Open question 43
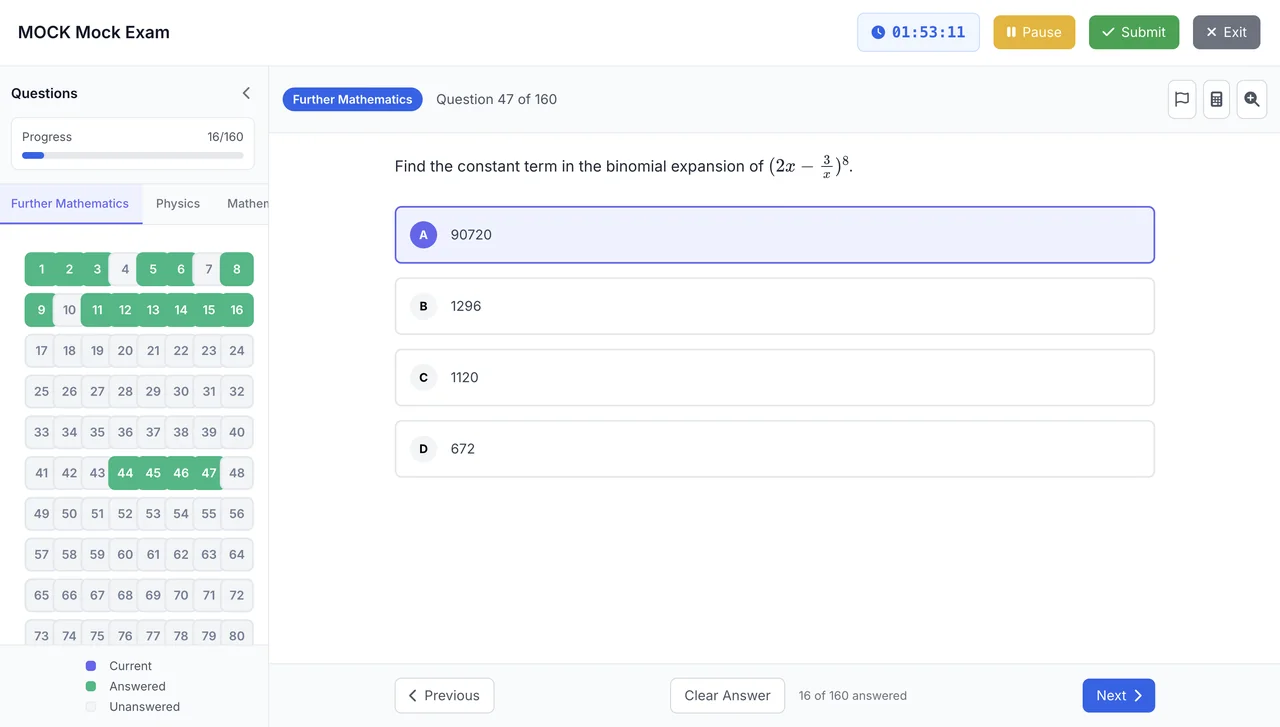 tap(97, 473)
